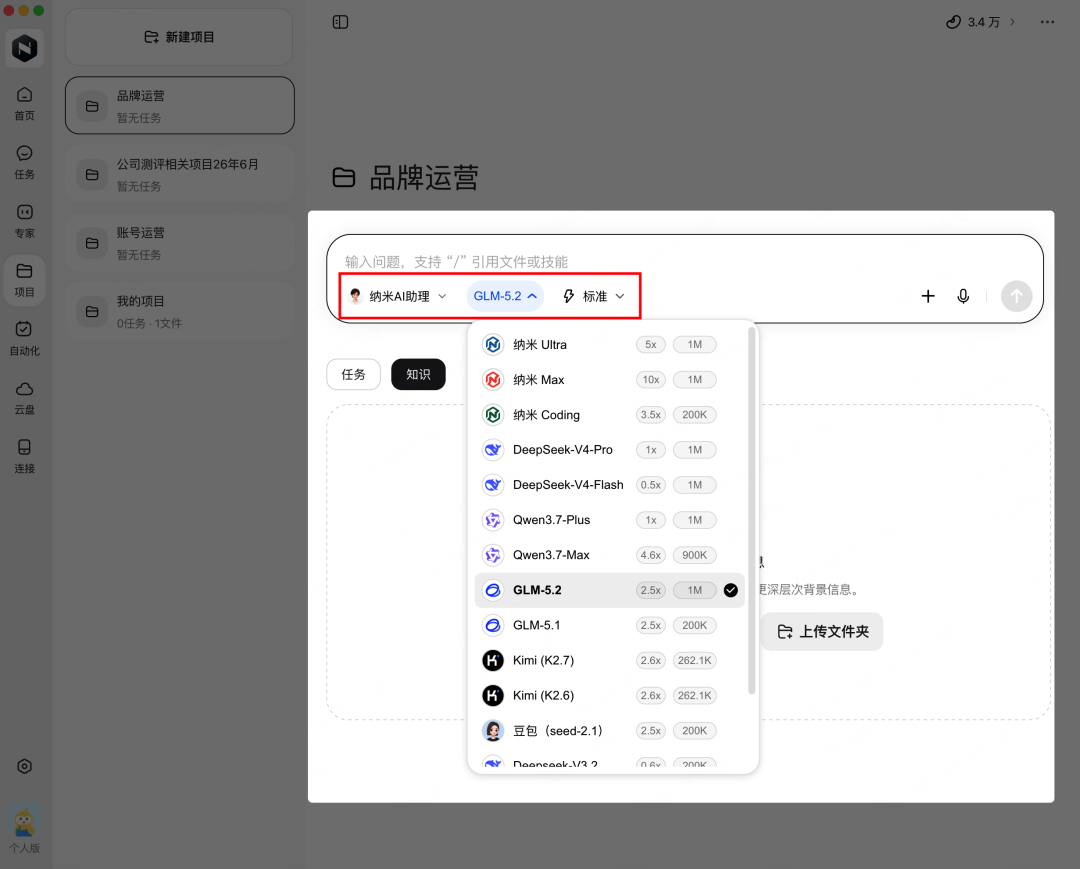Click the checkmark on GLM-5.2 row
The width and height of the screenshot is (1080, 869).
pos(731,590)
